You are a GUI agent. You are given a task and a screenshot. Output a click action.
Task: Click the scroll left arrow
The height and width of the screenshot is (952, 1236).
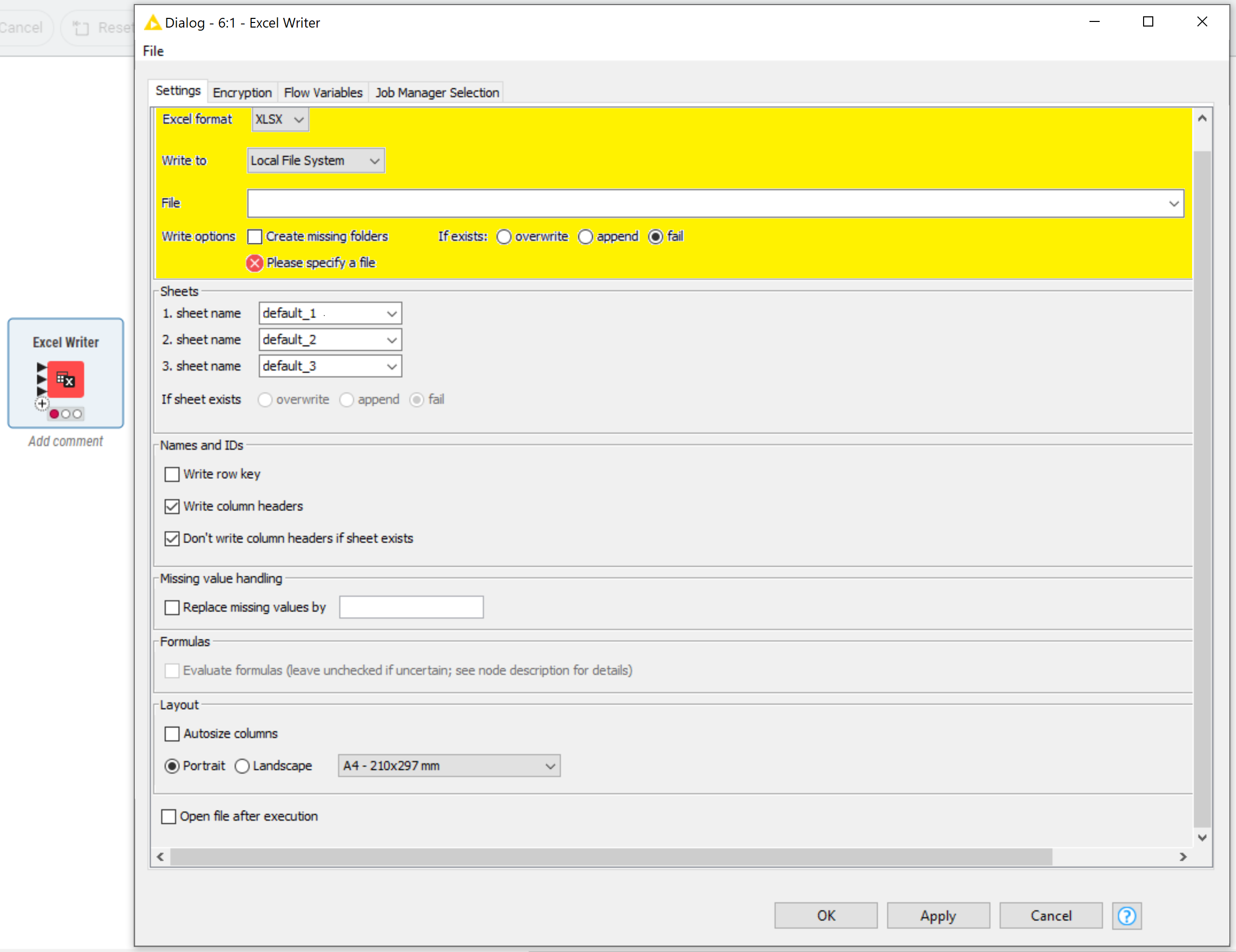coord(161,857)
